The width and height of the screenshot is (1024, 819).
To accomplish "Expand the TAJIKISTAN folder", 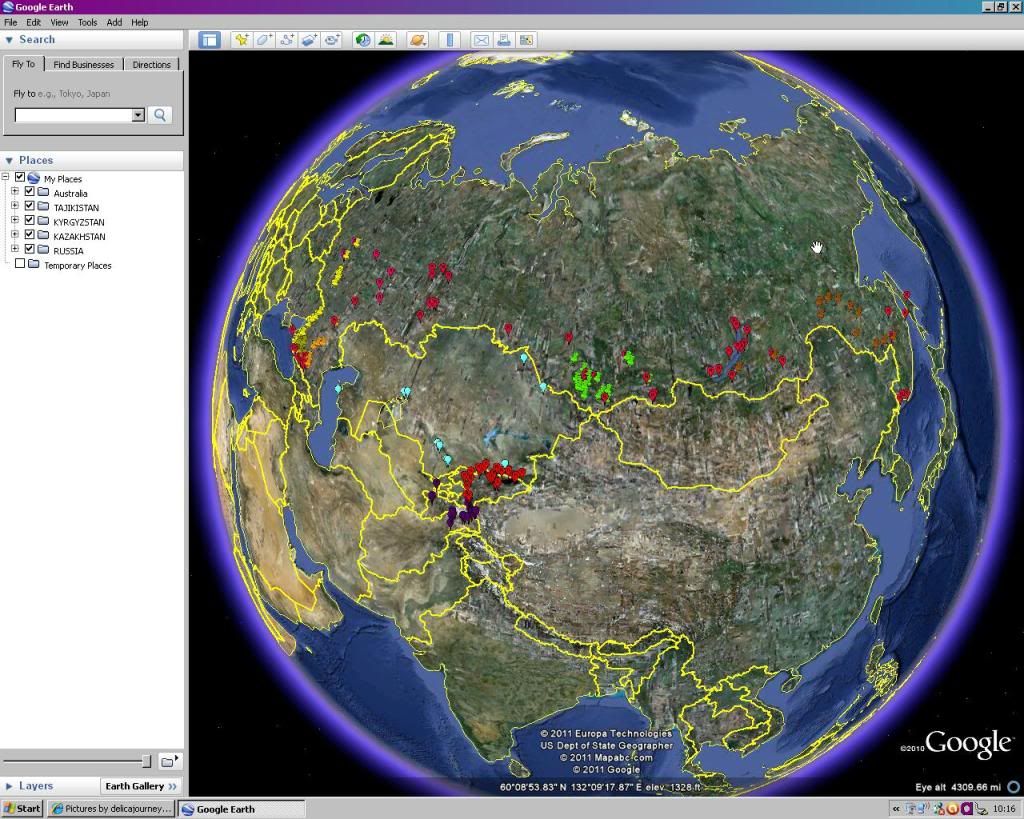I will click(x=15, y=206).
